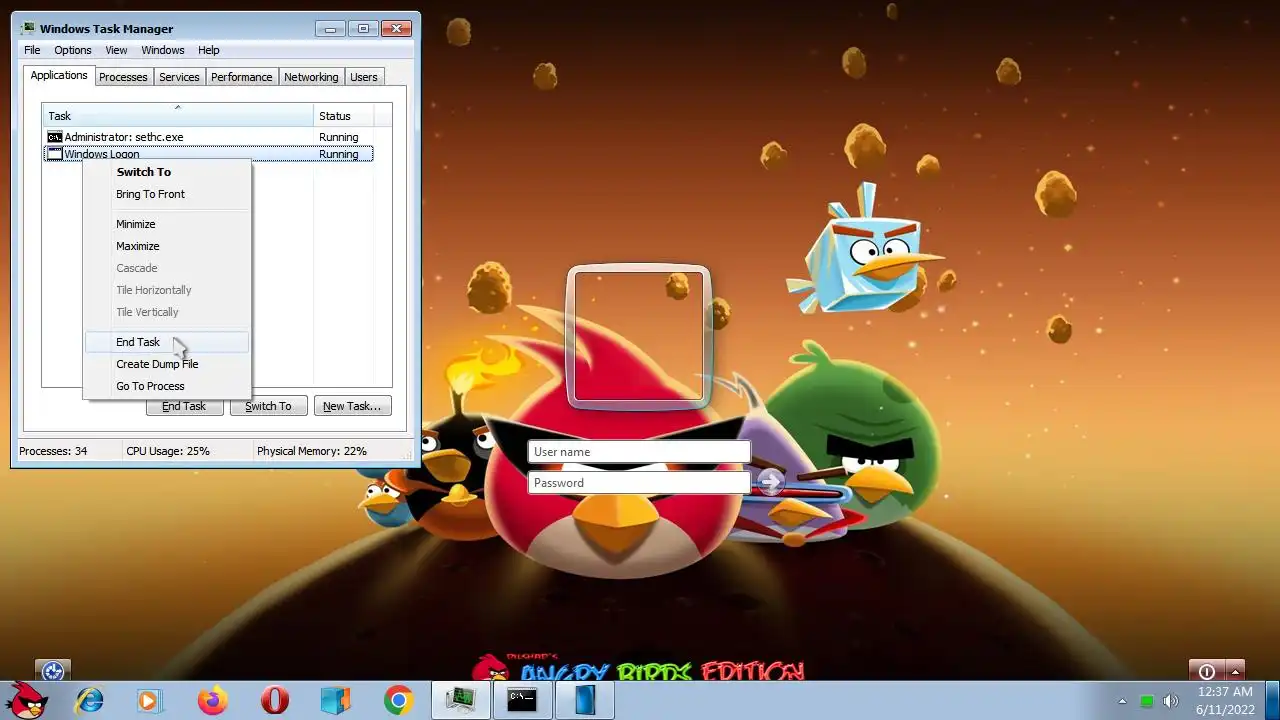The height and width of the screenshot is (720, 1280).
Task: Click the Password field
Action: pyautogui.click(x=639, y=483)
